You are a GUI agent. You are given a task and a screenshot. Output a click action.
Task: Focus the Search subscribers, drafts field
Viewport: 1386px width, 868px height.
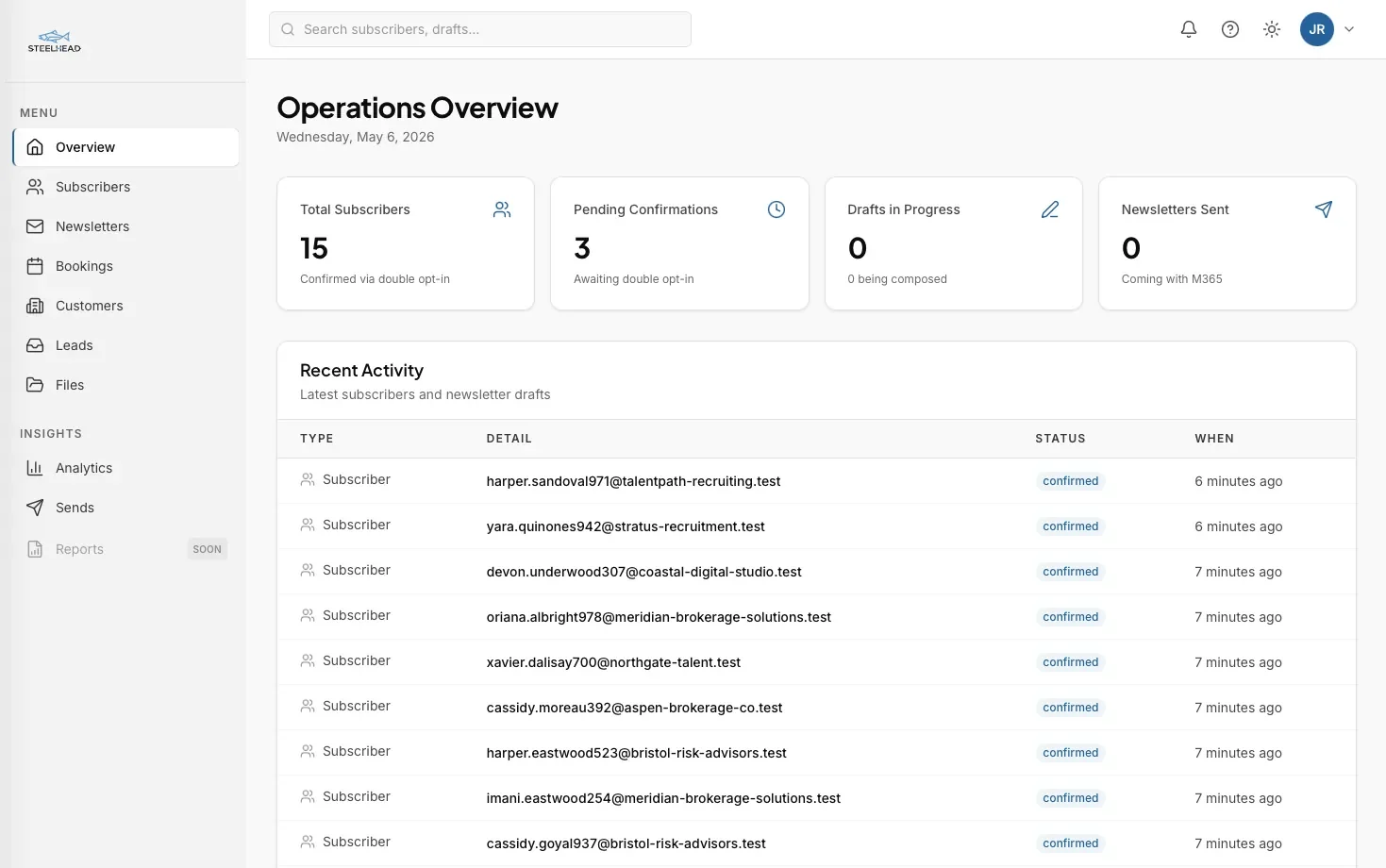point(480,29)
